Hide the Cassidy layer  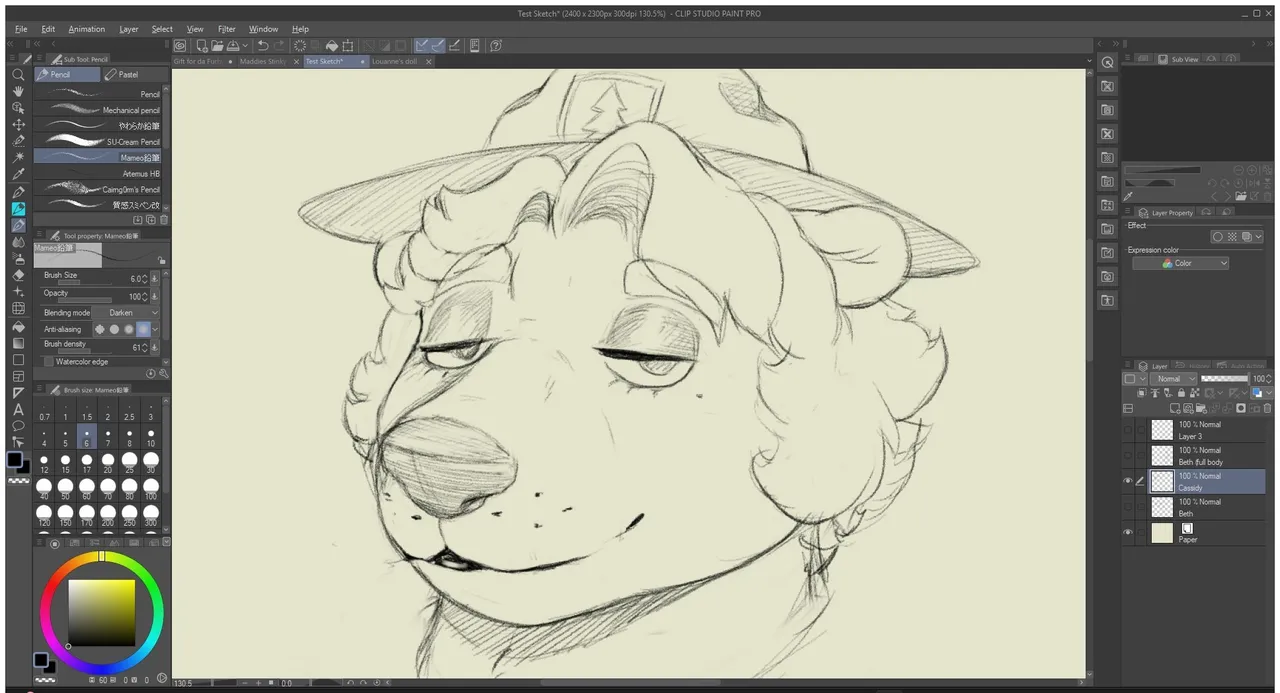click(x=1128, y=481)
